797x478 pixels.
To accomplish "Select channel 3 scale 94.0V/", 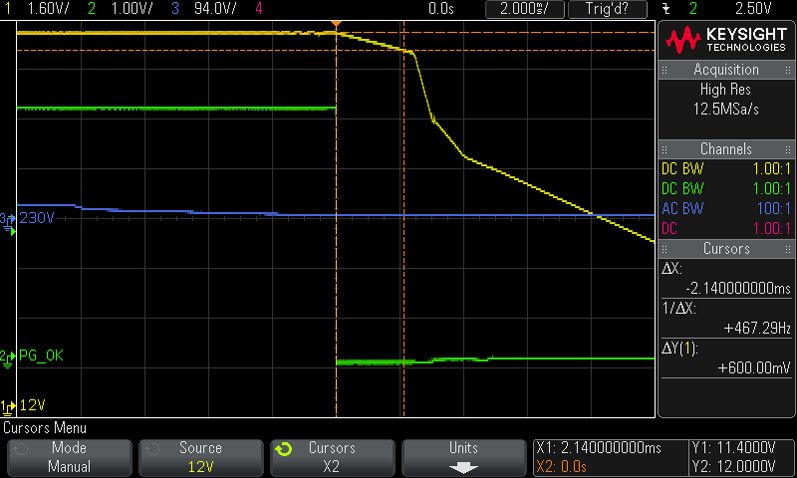I will coord(215,9).
